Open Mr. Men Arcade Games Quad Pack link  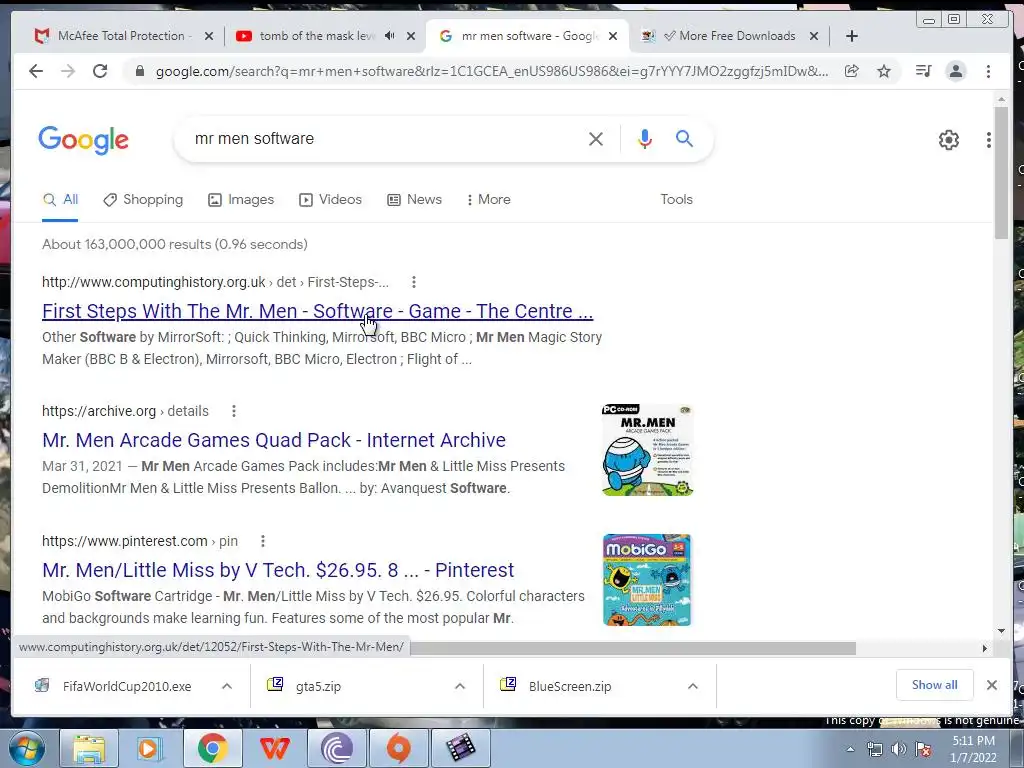coord(274,440)
